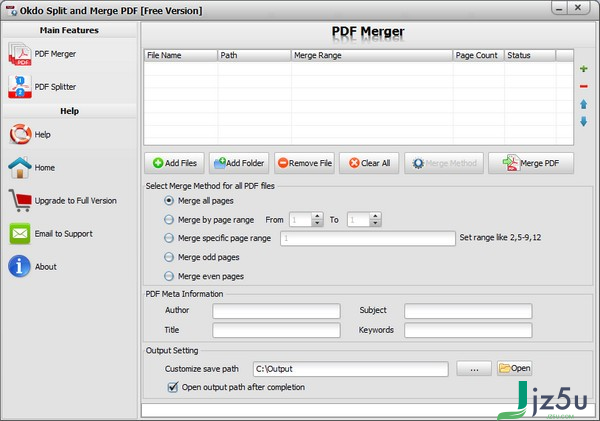This screenshot has height=421, width=600.
Task: Click the Clear All button
Action: click(369, 163)
